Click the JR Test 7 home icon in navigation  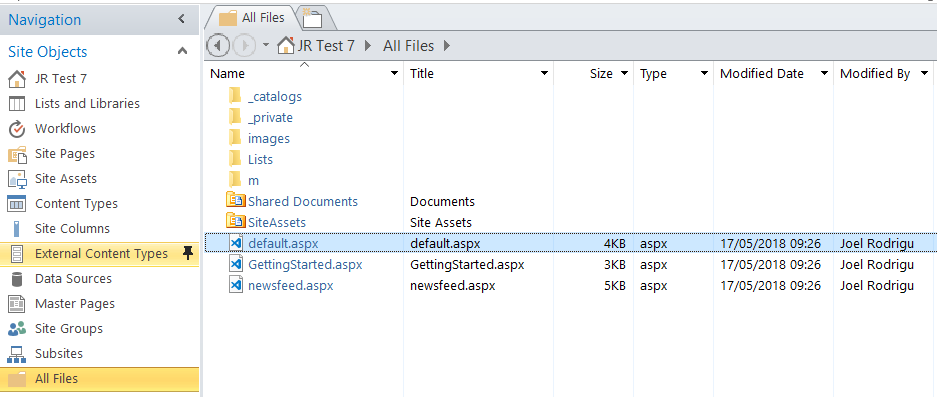[17, 78]
